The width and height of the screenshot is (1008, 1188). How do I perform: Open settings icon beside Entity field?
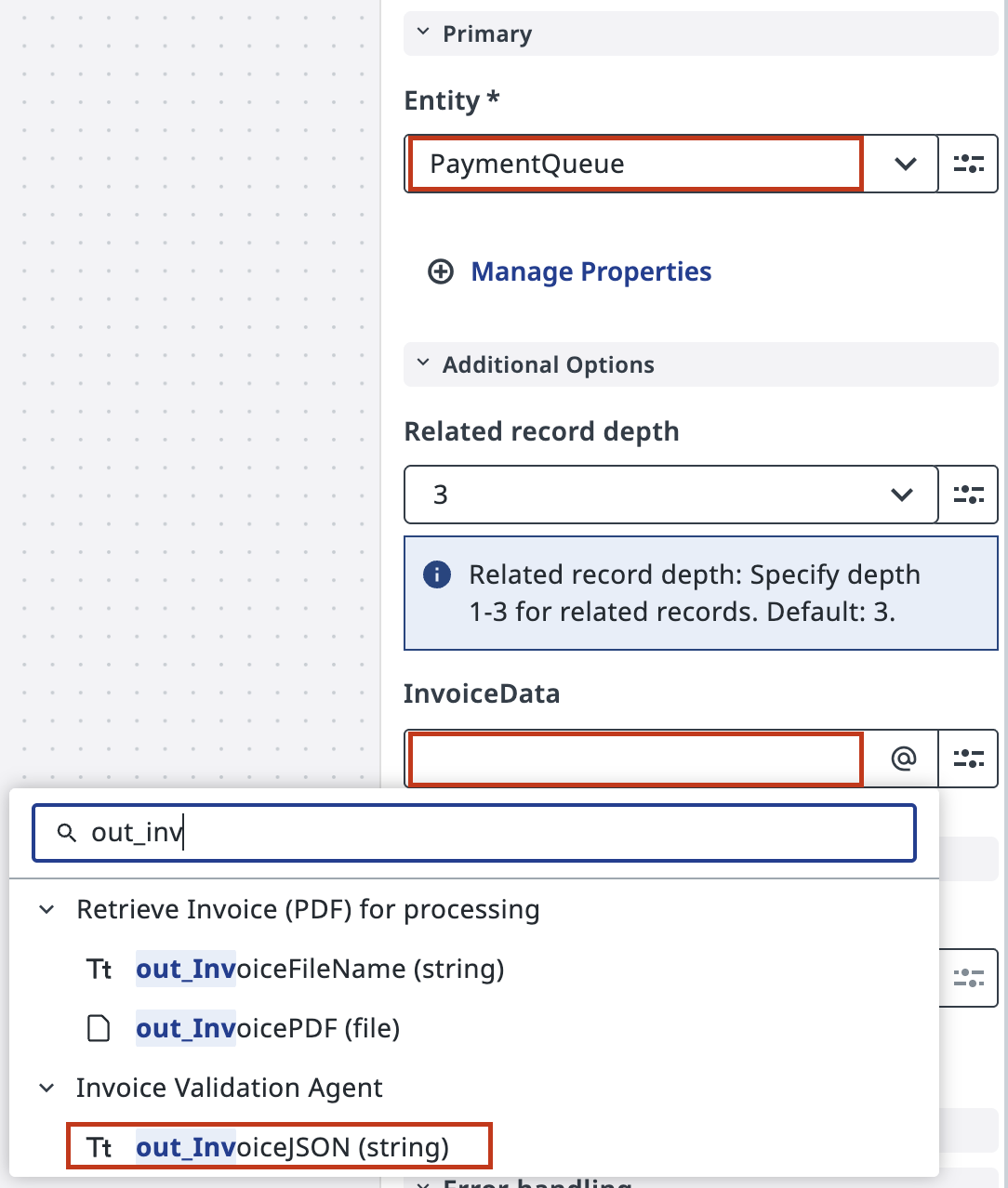[968, 164]
